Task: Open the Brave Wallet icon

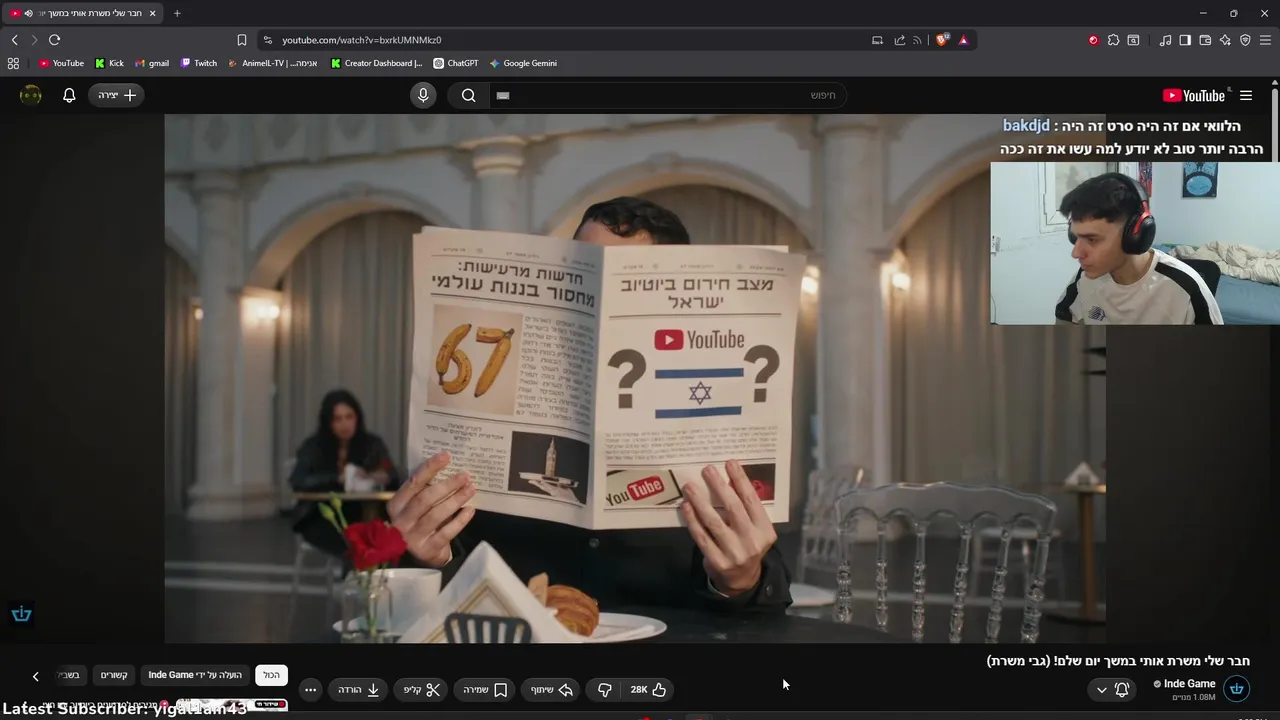Action: 1205,40
